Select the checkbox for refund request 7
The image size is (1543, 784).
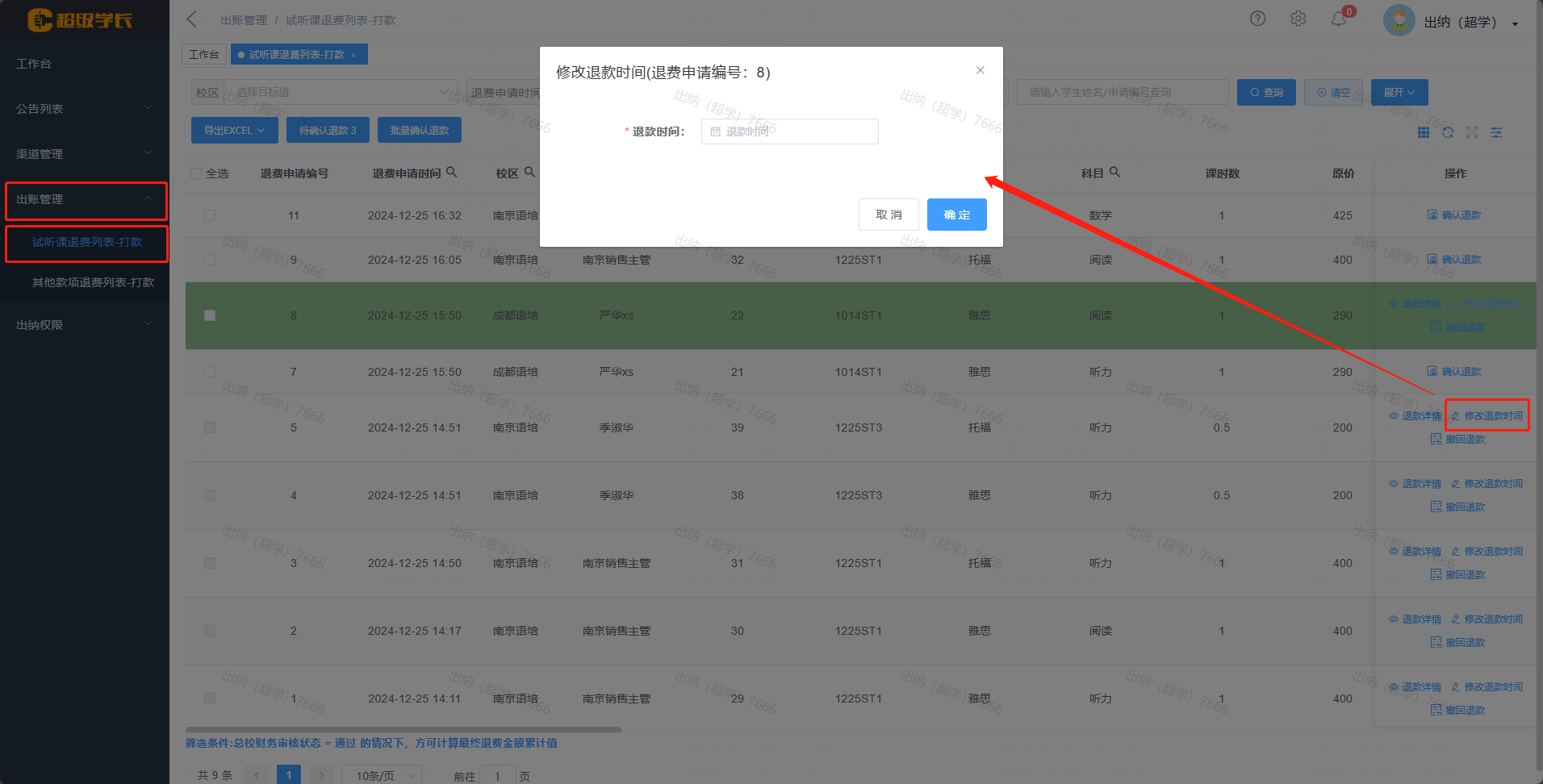pos(210,372)
